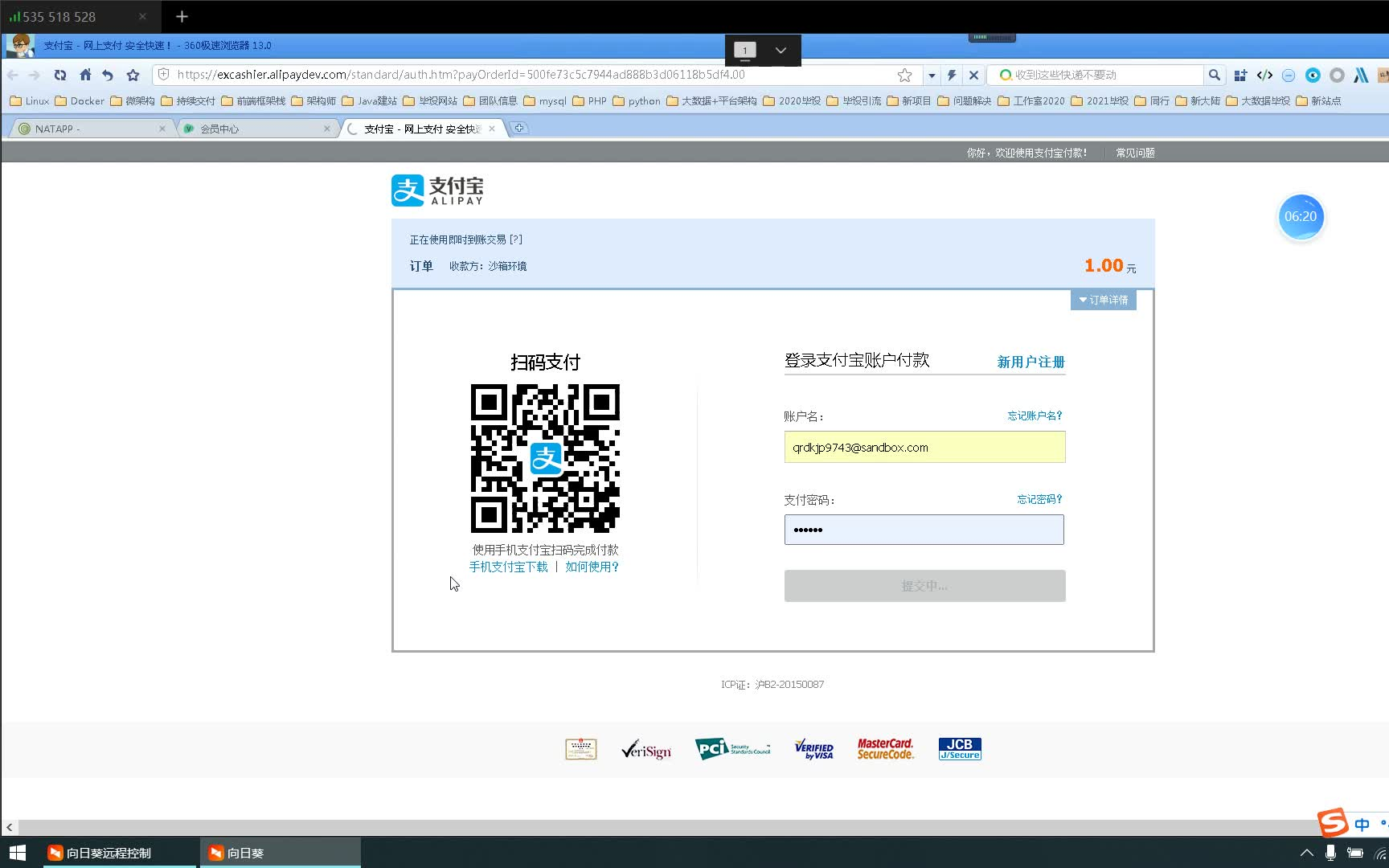Close the 会员中心 tab
This screenshot has width=1389, height=868.
coord(327,129)
